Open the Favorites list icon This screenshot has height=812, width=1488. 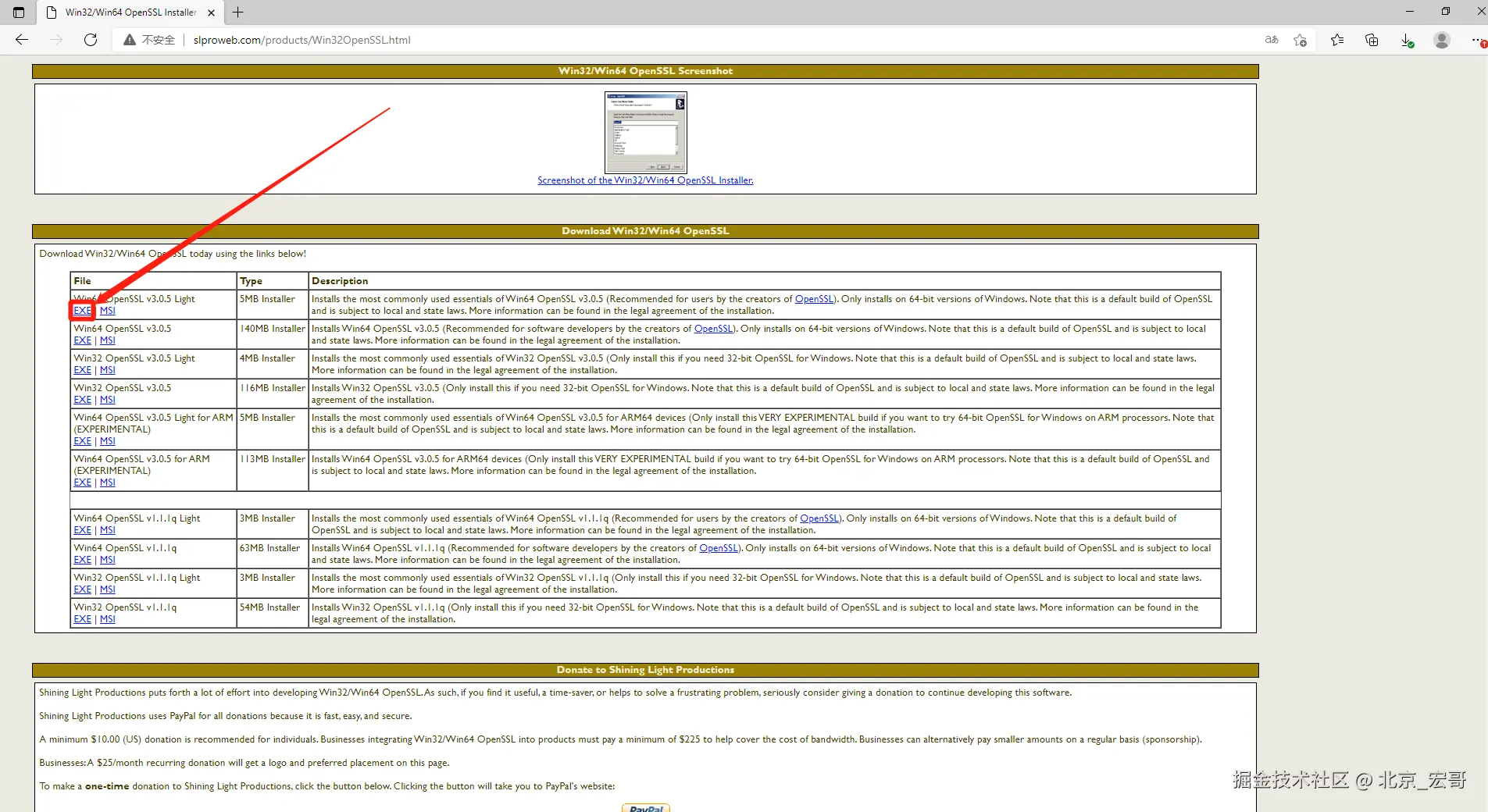1337,40
